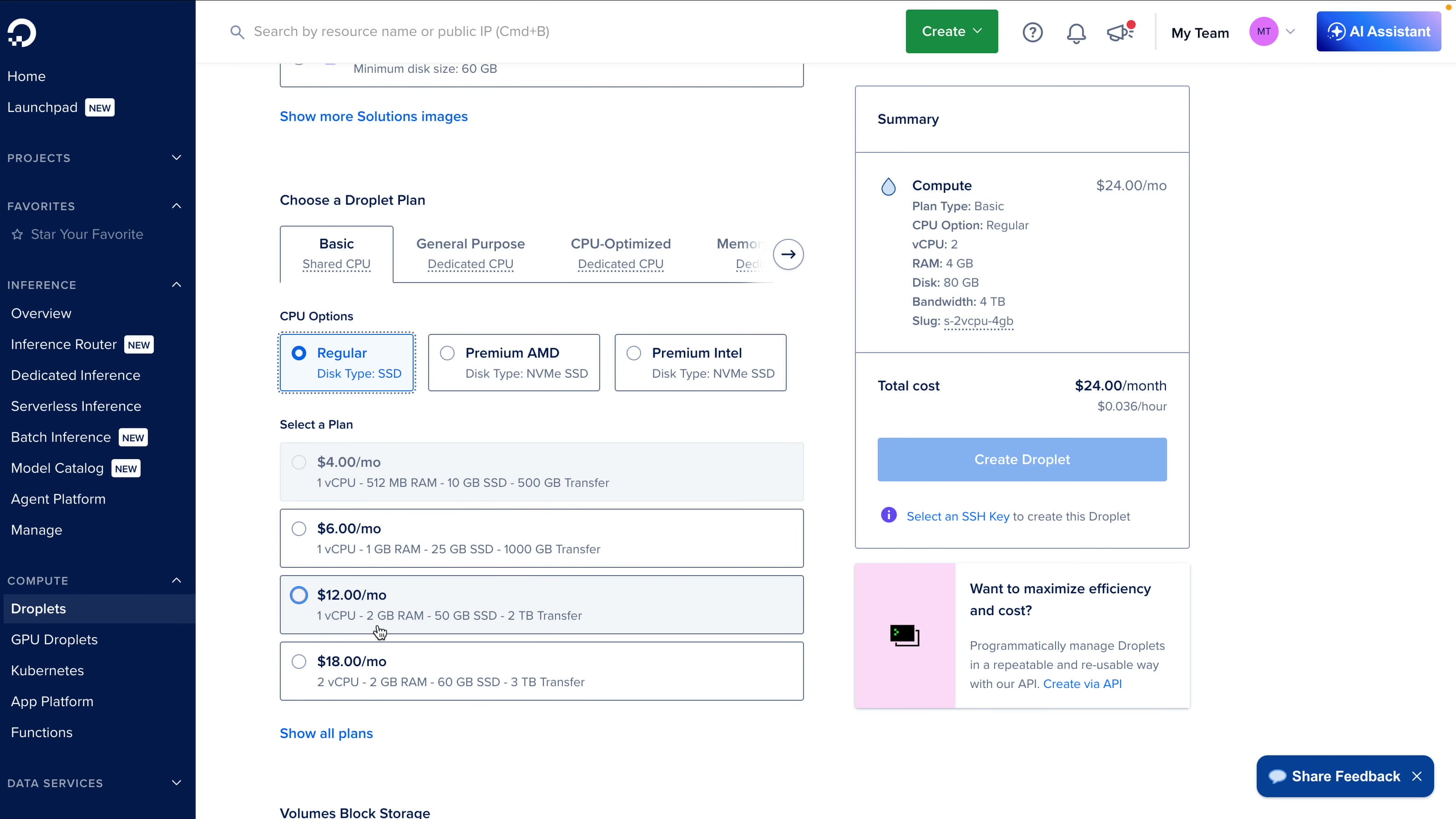Switch to Memory-Optimized tab
The image size is (1456, 819).
742,254
